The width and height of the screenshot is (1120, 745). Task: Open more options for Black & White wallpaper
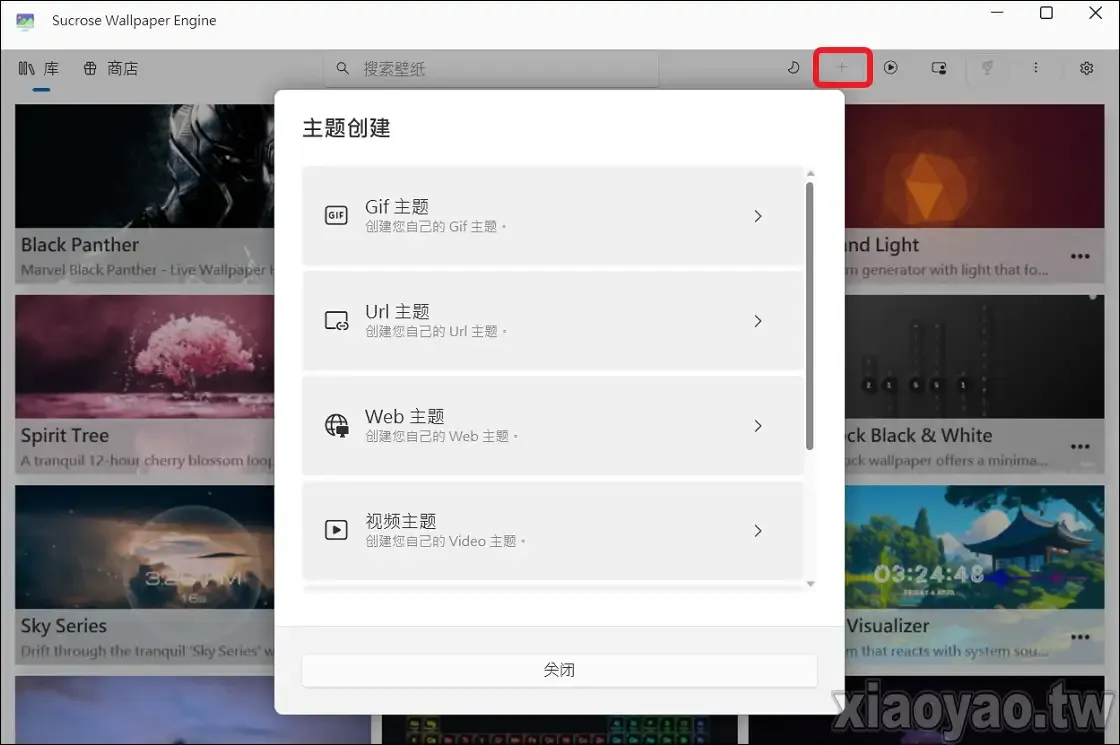point(1080,446)
